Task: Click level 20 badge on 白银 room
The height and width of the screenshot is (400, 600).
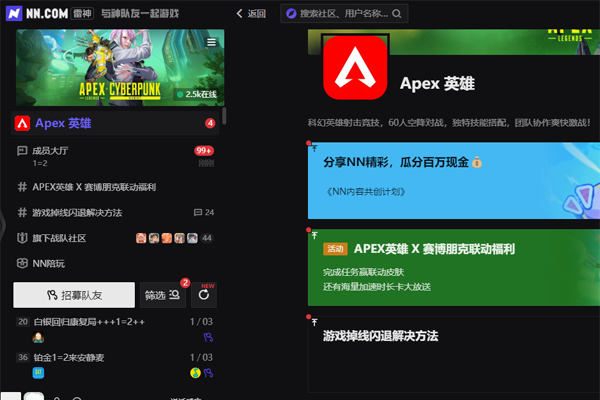Action: 23,322
